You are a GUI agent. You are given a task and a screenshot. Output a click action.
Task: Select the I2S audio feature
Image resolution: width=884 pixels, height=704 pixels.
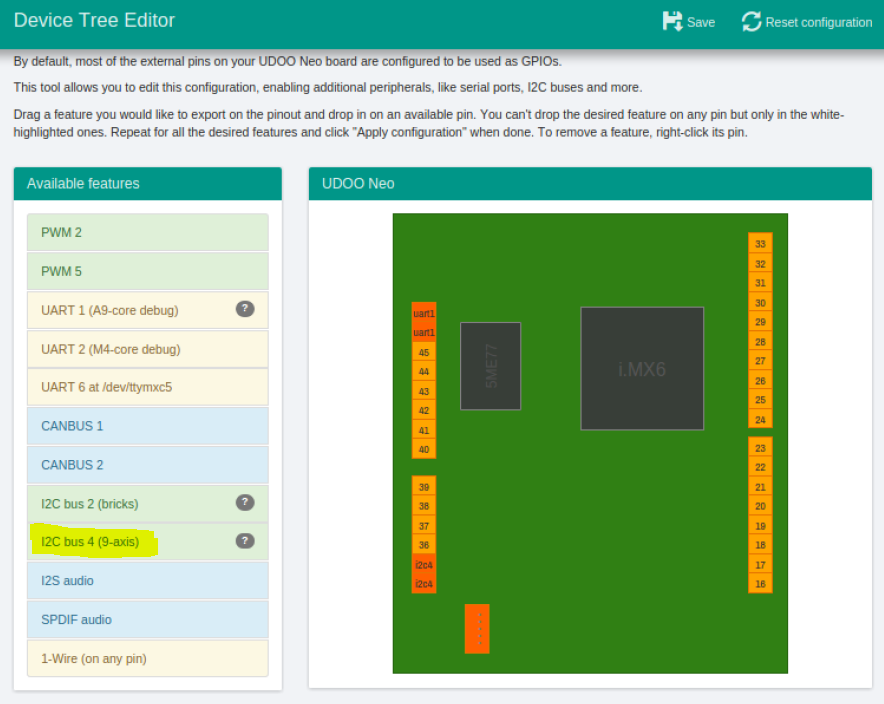[x=148, y=581]
